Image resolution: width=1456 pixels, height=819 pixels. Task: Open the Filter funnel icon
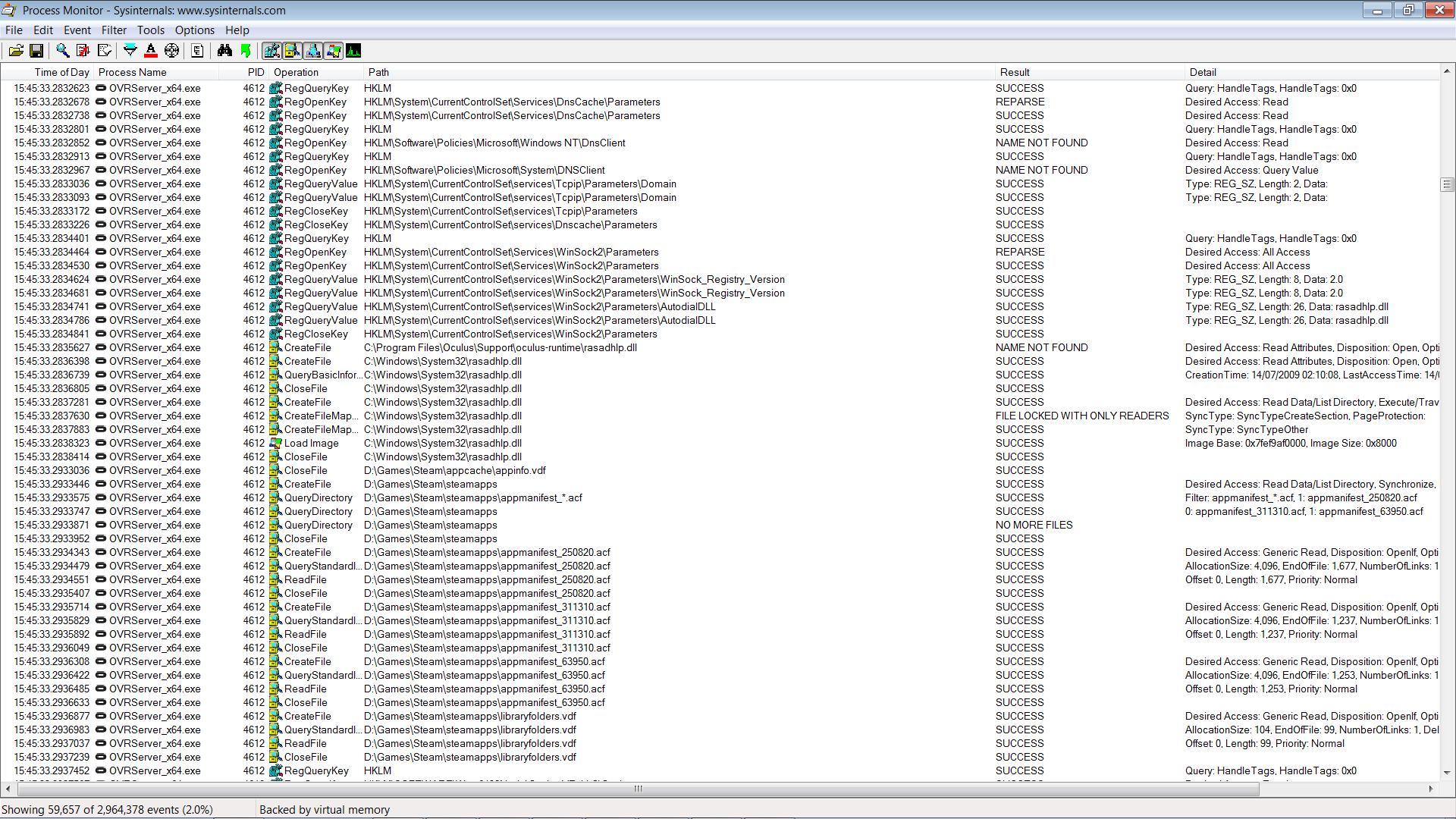[x=130, y=51]
